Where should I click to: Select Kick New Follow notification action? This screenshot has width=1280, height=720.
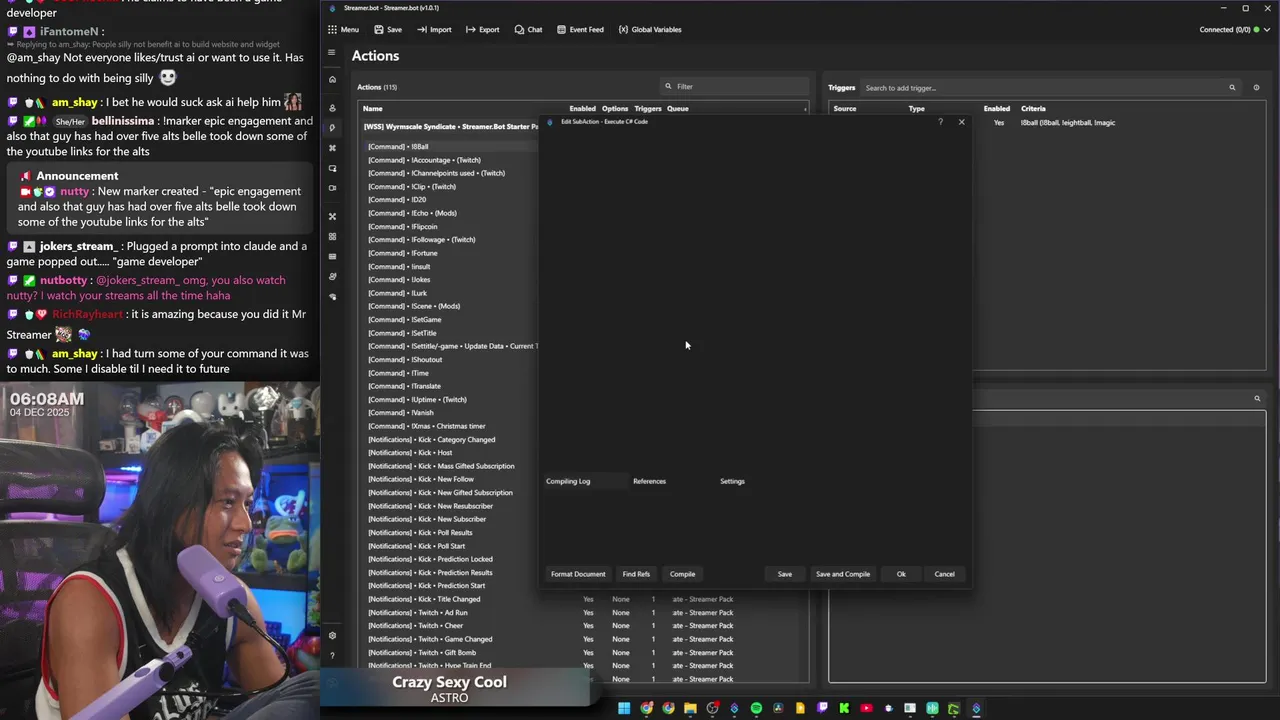[421, 479]
